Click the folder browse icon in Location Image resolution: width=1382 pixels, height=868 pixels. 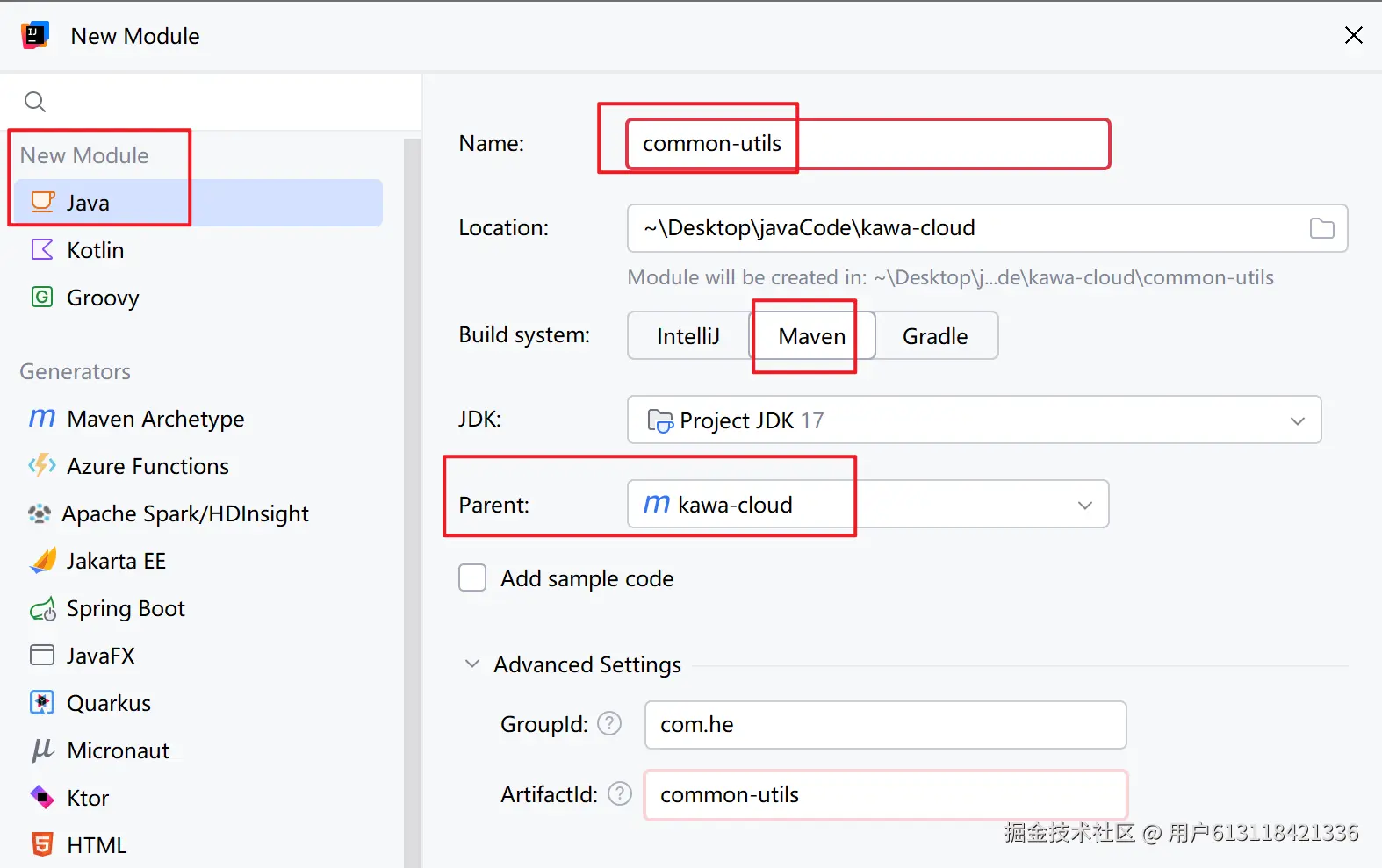[x=1321, y=228]
